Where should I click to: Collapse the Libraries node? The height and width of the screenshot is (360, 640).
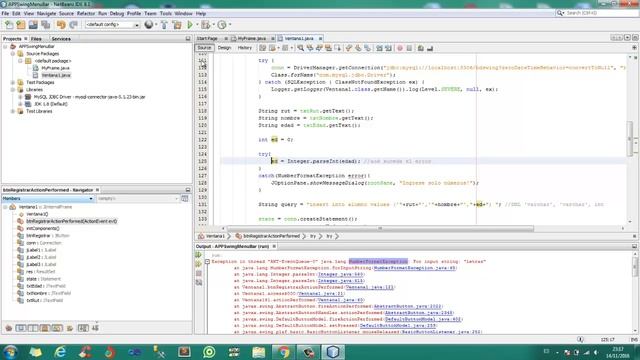pyautogui.click(x=13, y=90)
